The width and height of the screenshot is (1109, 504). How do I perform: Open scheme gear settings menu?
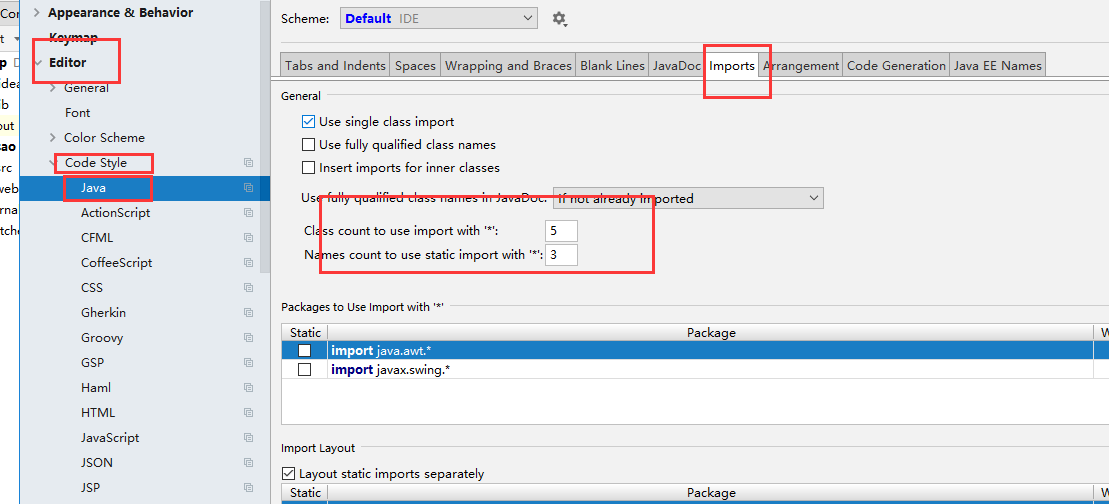point(559,19)
